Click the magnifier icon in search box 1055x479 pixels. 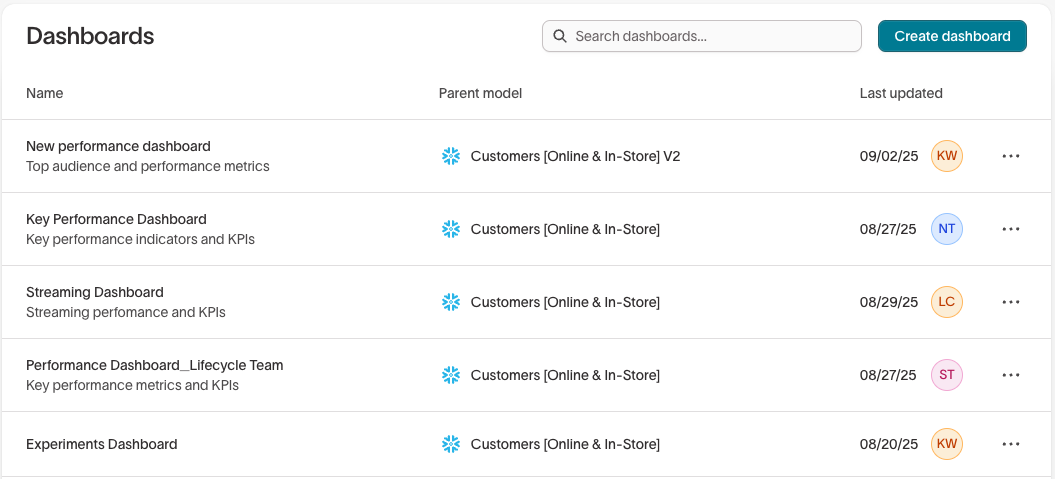pos(560,36)
